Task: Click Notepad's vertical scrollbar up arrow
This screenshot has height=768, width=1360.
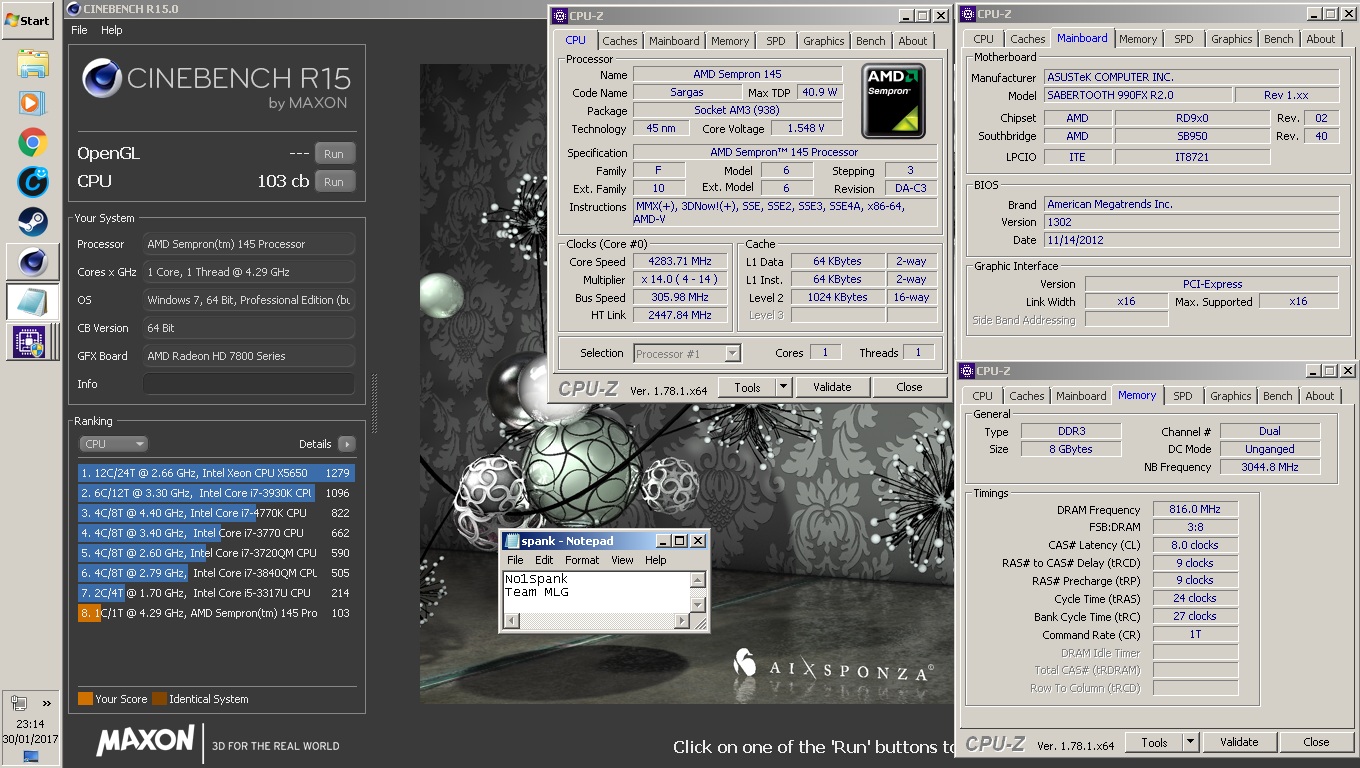Action: click(698, 579)
